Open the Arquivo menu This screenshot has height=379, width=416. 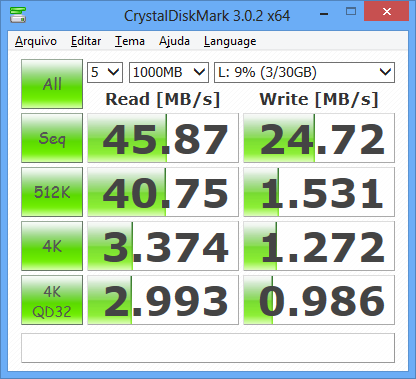36,41
